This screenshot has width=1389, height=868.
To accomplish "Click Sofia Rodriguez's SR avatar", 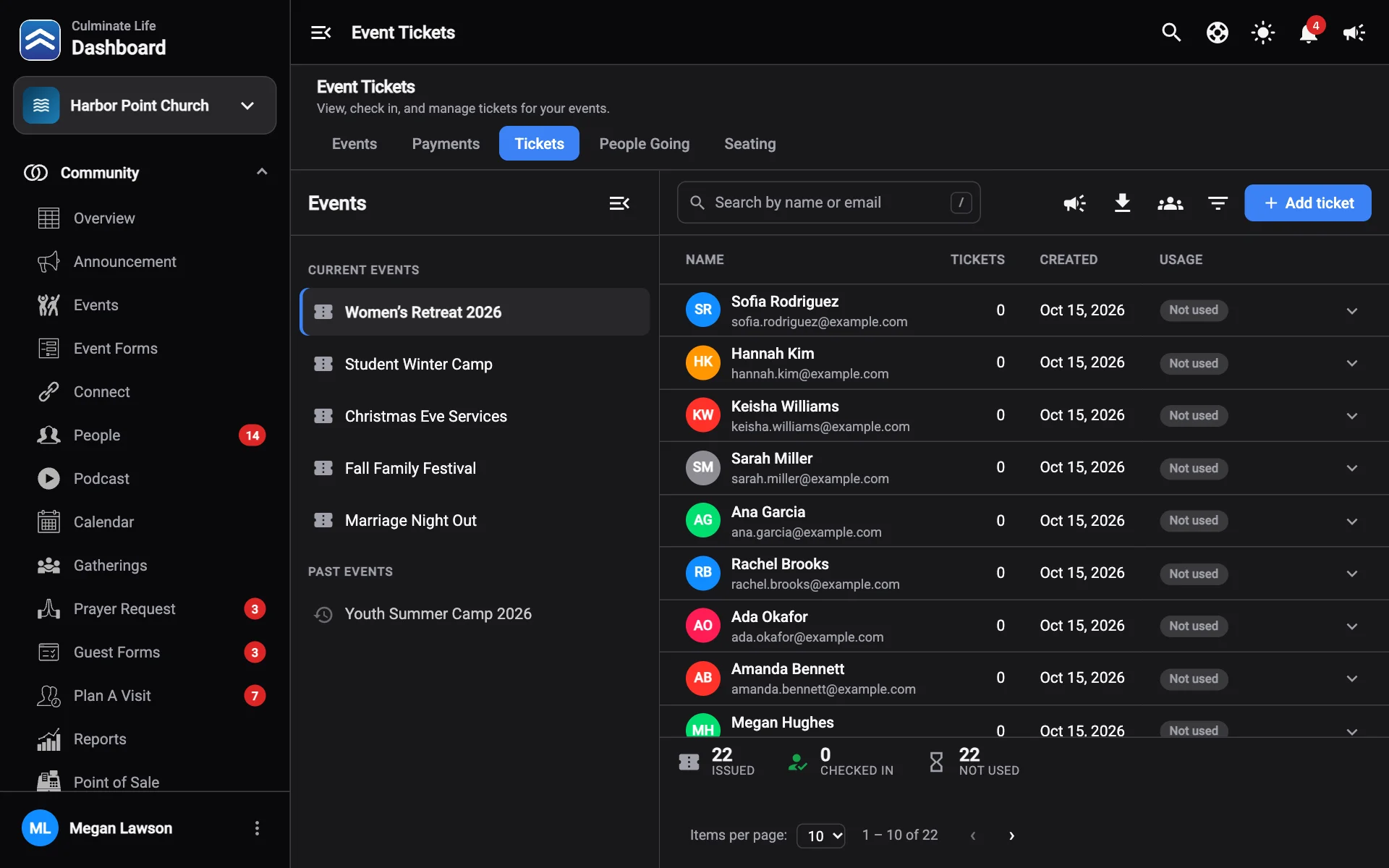I will [x=702, y=310].
